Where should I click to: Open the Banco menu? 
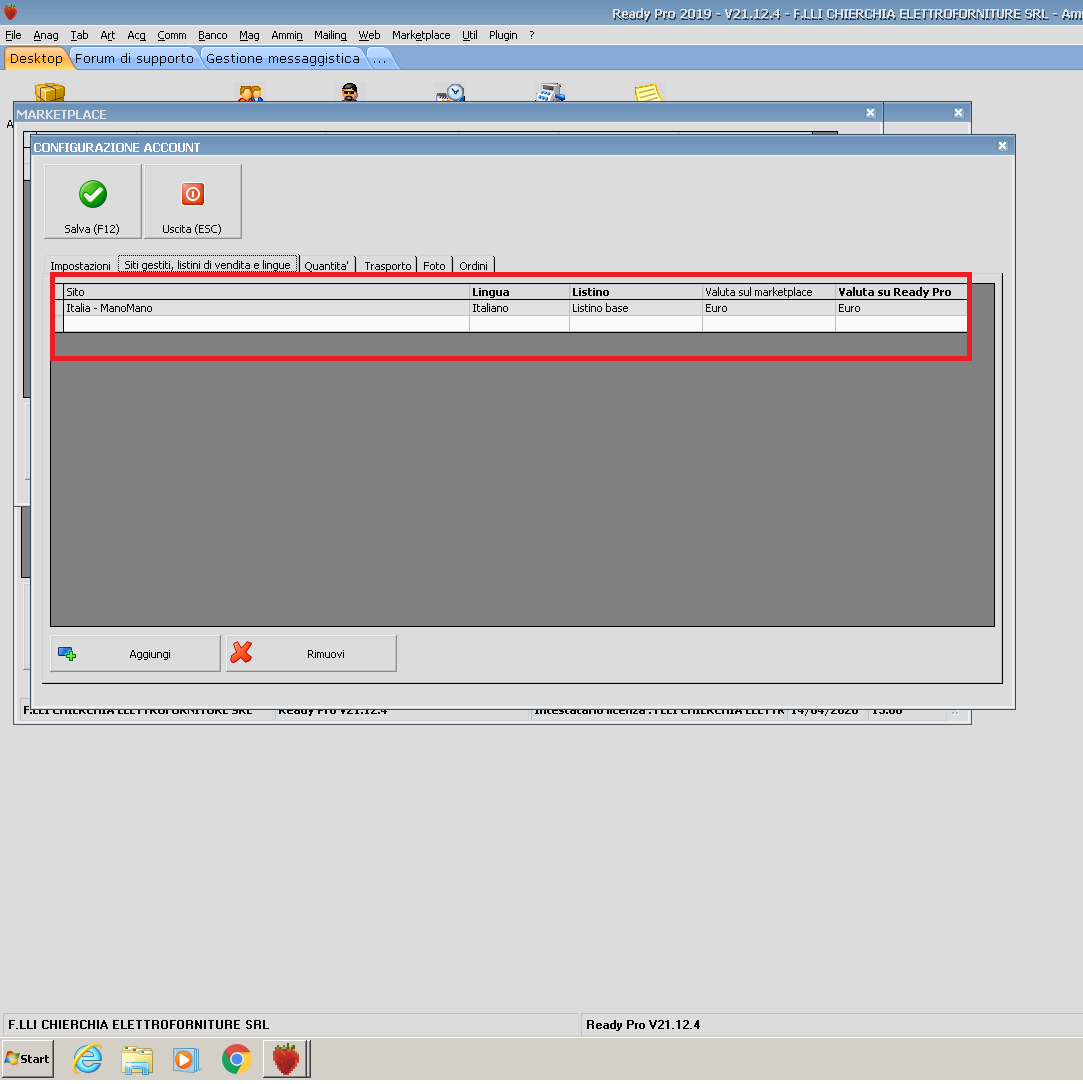tap(212, 35)
